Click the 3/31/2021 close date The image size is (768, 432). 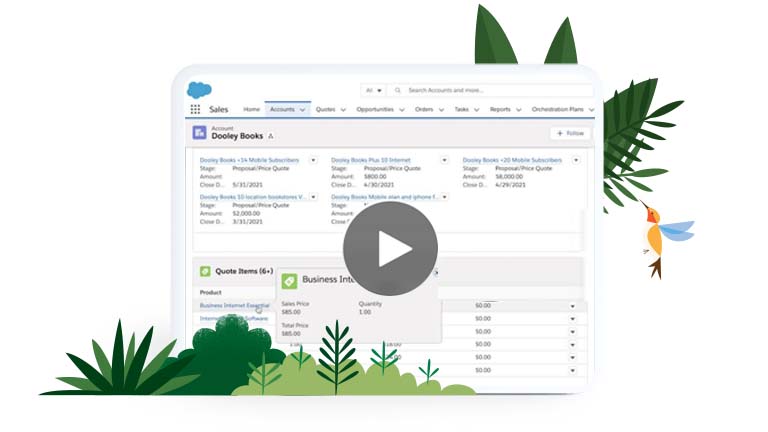(247, 222)
